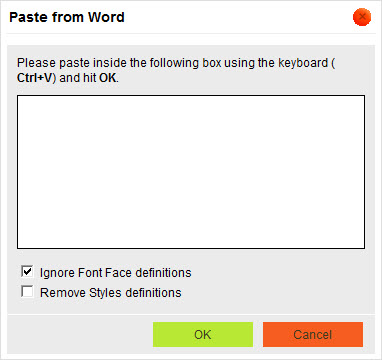The height and width of the screenshot is (360, 382).
Task: Click the Remove Styles definitions label
Action: 111,293
